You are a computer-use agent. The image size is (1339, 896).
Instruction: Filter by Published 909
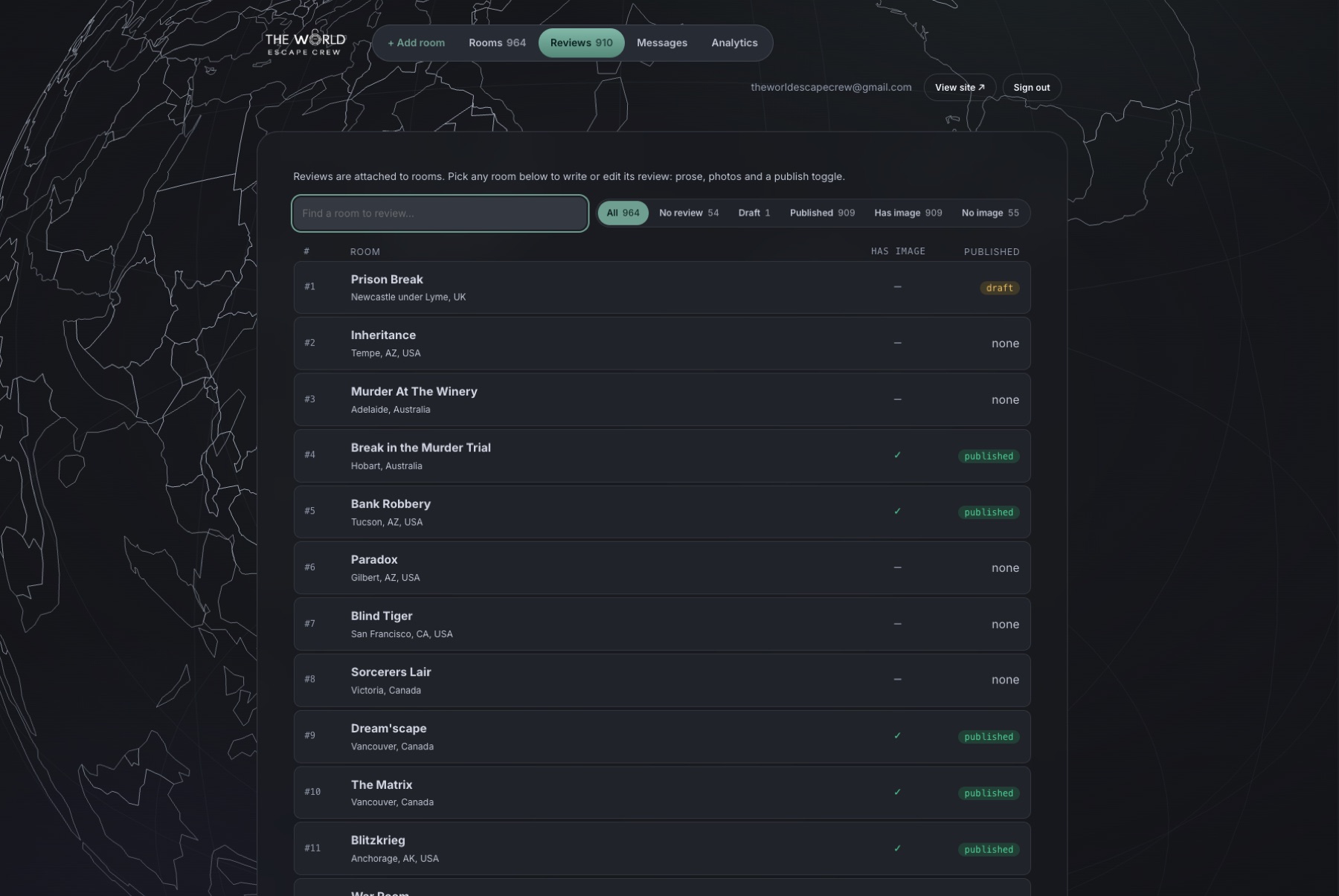pyautogui.click(x=822, y=213)
